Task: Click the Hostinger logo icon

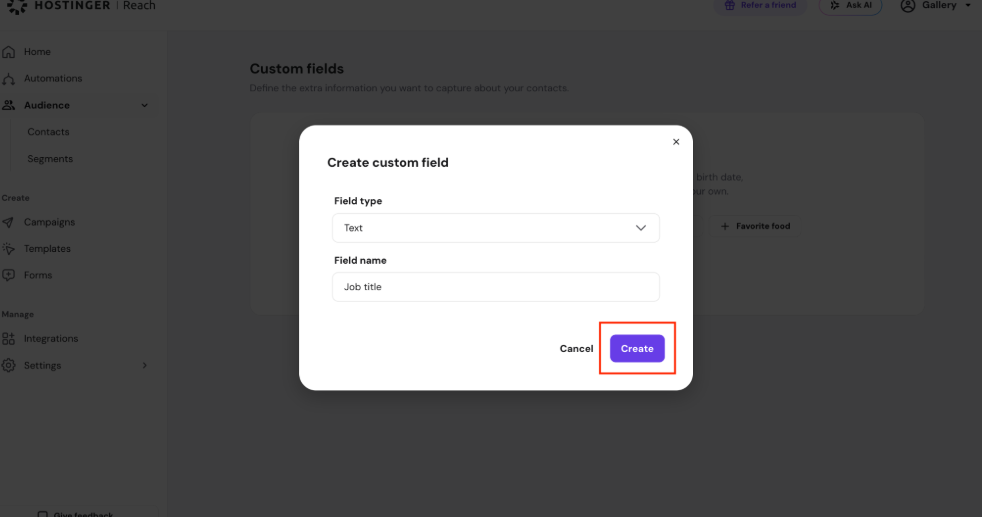Action: 17,6
